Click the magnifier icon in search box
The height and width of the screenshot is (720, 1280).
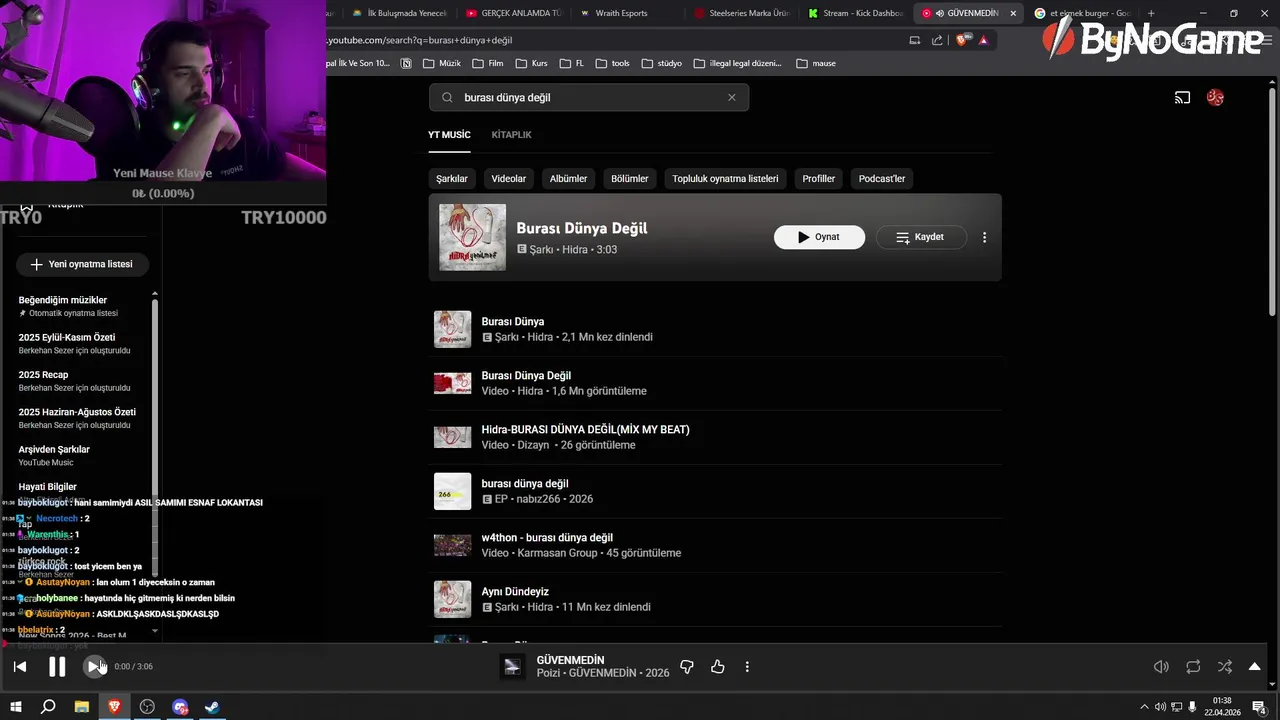pos(447,97)
